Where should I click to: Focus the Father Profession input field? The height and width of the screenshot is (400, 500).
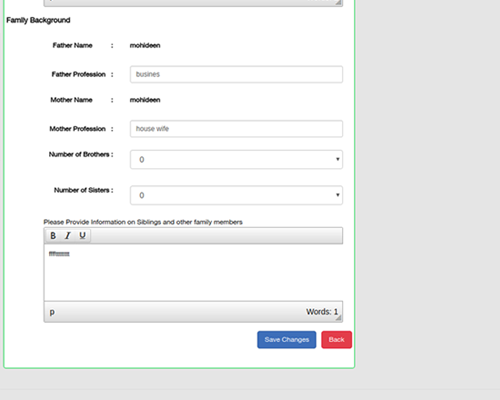236,74
